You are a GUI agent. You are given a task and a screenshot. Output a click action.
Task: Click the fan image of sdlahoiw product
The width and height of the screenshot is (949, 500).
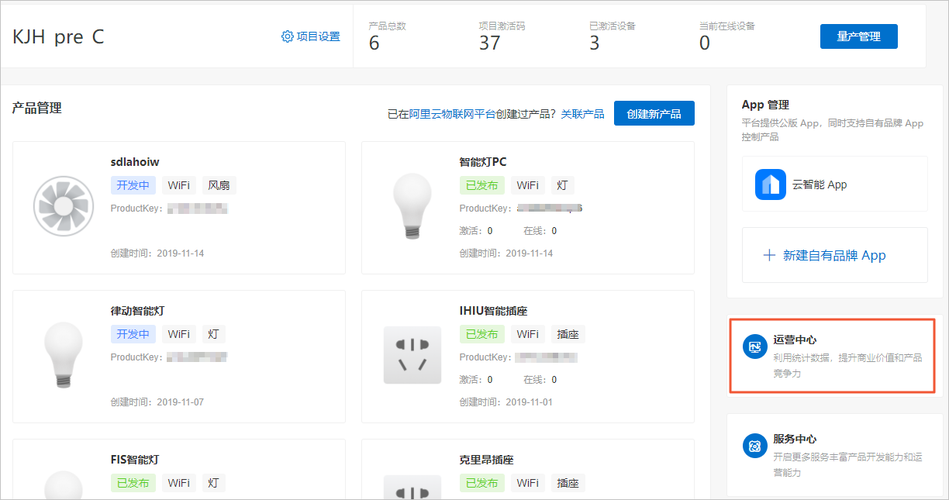pos(64,206)
